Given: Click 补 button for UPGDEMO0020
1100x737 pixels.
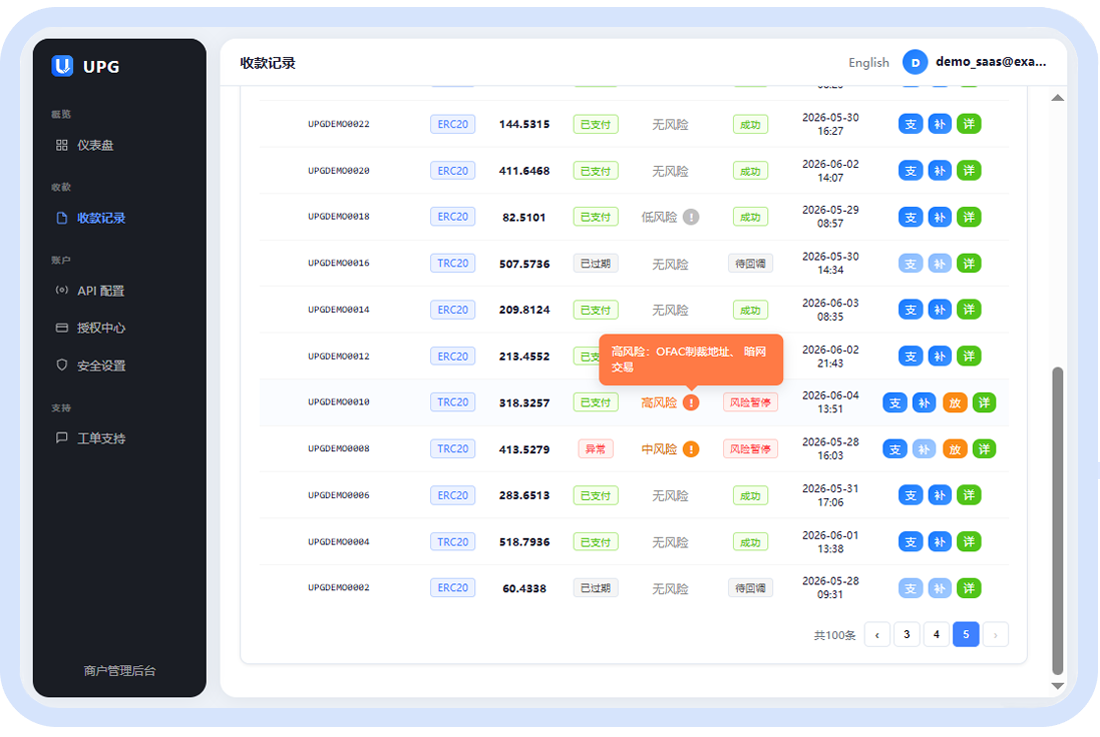Looking at the screenshot, I should tap(939, 170).
